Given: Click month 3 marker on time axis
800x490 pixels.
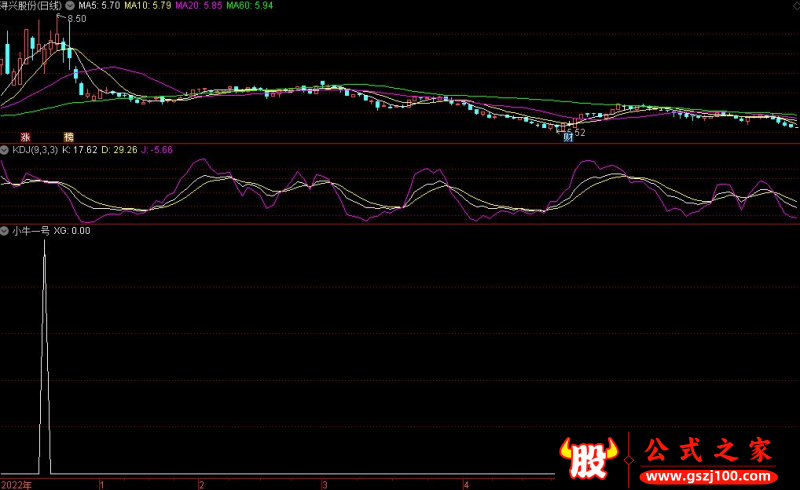Looking at the screenshot, I should coord(323,483).
